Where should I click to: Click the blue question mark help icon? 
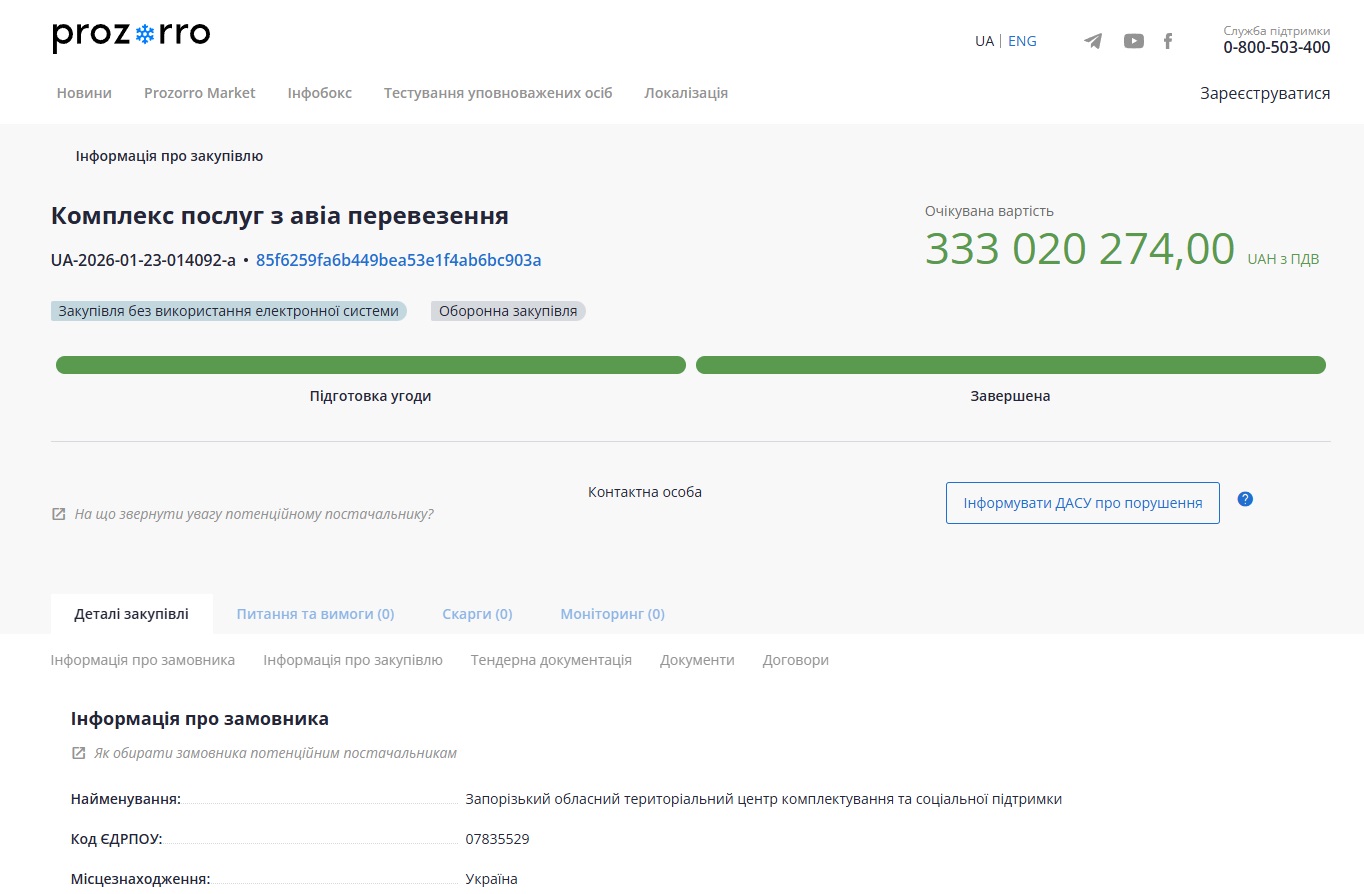pyautogui.click(x=1245, y=499)
